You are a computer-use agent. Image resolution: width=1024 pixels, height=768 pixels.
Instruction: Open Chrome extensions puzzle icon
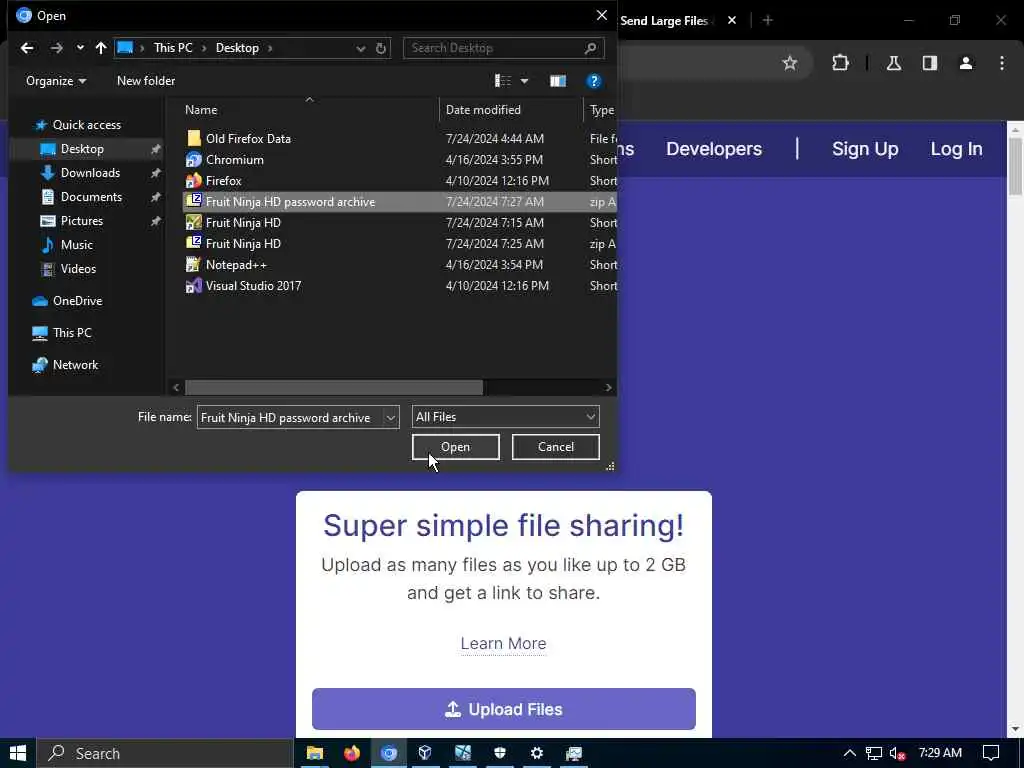(x=840, y=63)
